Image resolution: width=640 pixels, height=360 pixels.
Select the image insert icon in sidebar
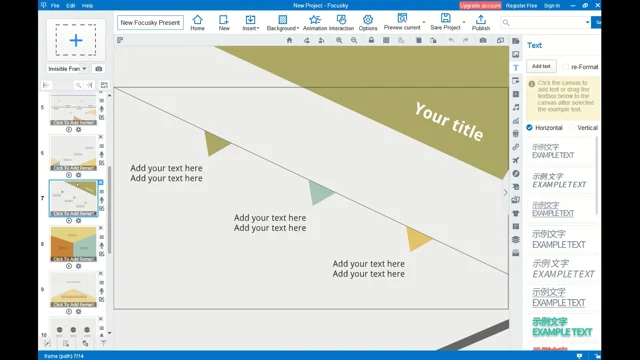tap(516, 54)
